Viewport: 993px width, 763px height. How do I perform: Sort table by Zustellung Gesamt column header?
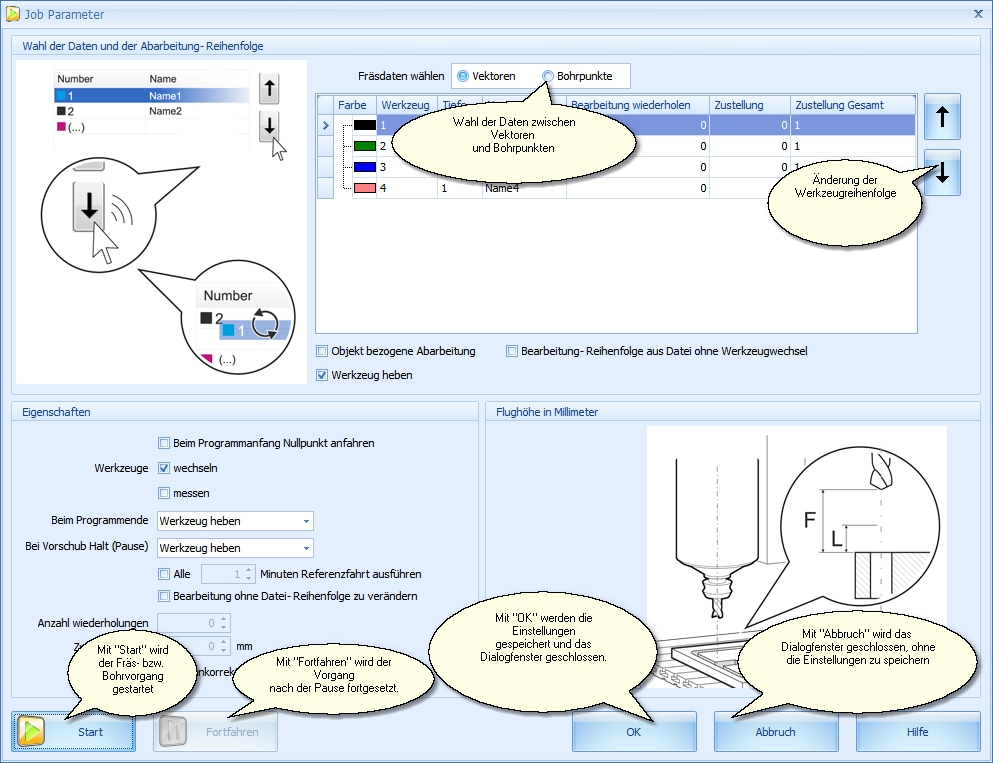(x=853, y=105)
